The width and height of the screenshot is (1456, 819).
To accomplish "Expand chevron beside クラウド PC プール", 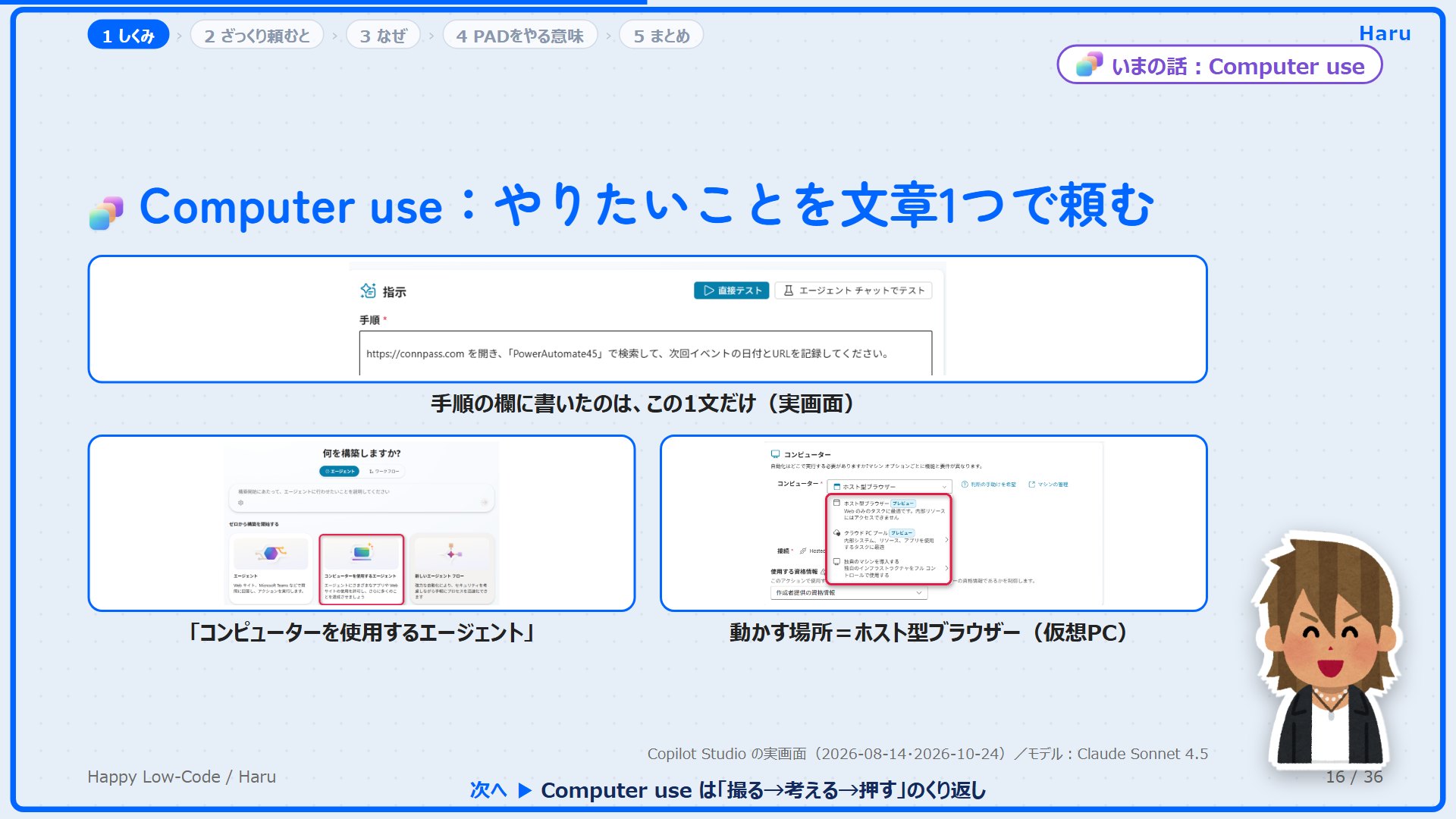I will coord(947,539).
